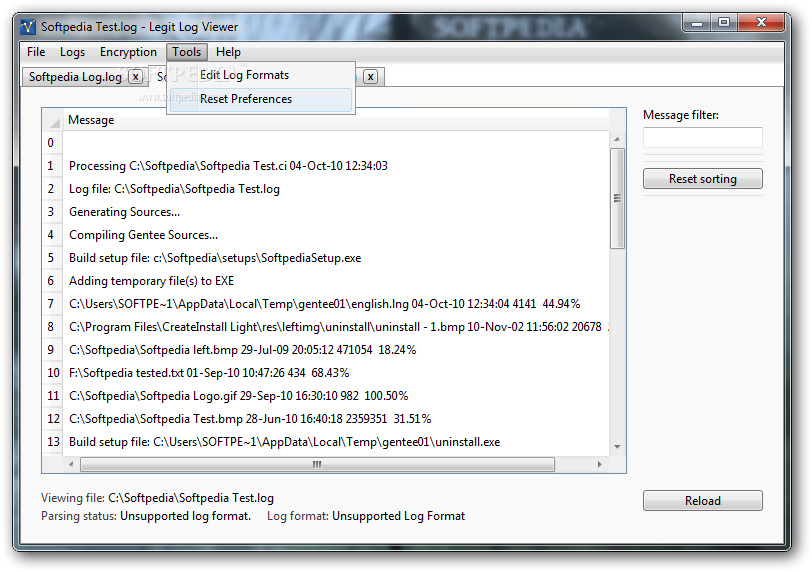Screen dimensions: 812x572
Task: Switch to Softpedia Log.log tab
Action: click(75, 77)
